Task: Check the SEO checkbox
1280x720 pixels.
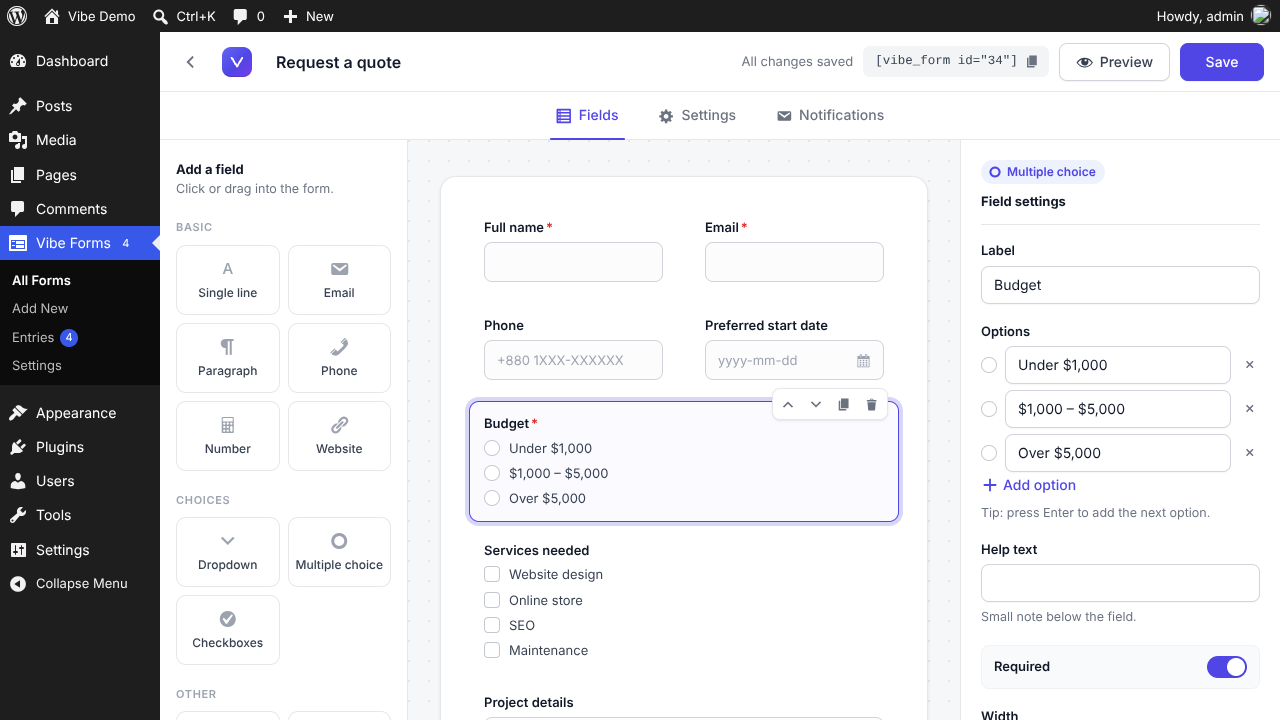Action: coord(492,625)
